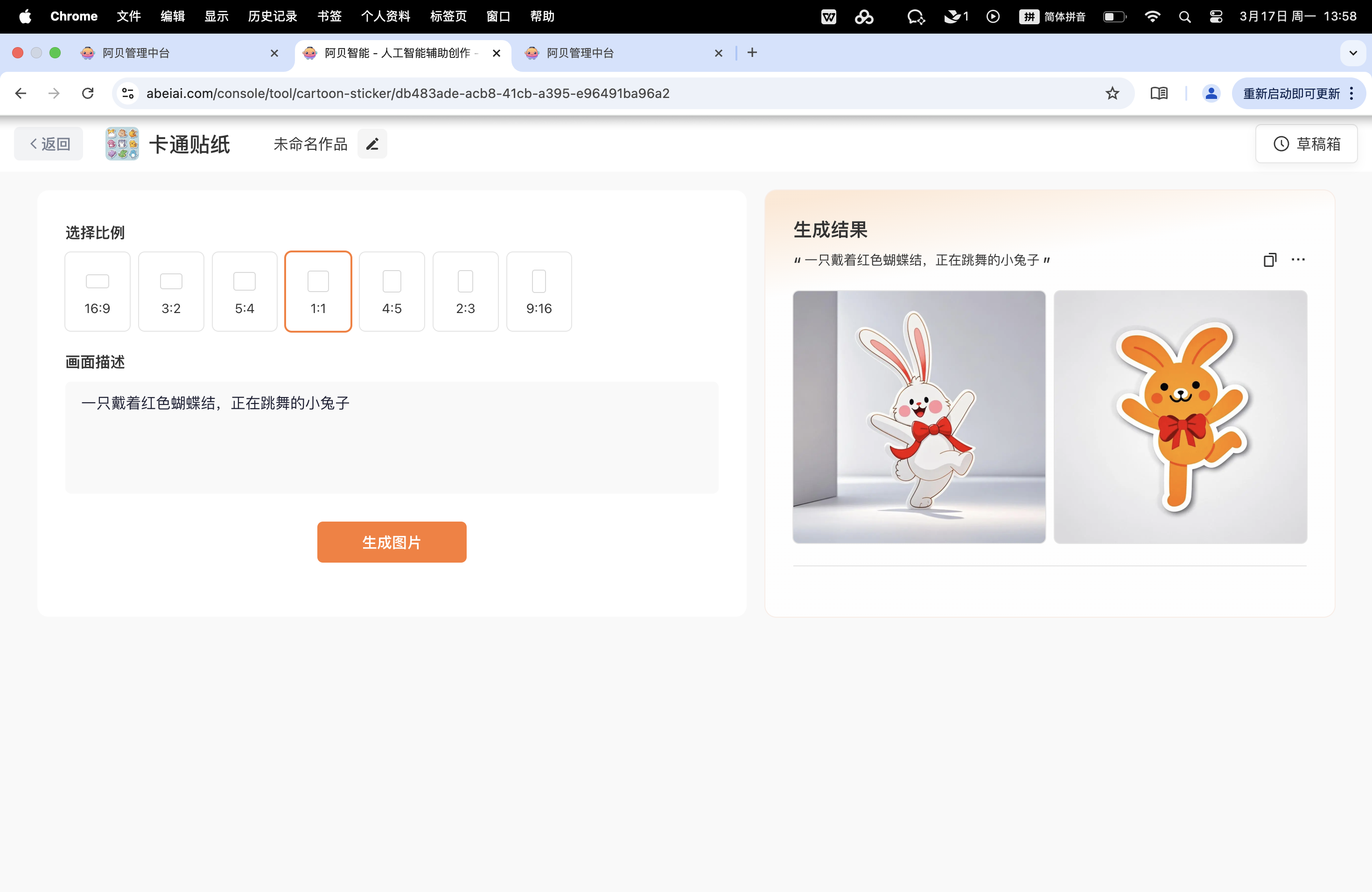Expand the Chrome tab search dropdown arrow
This screenshot has width=1372, height=892.
pos(1353,53)
